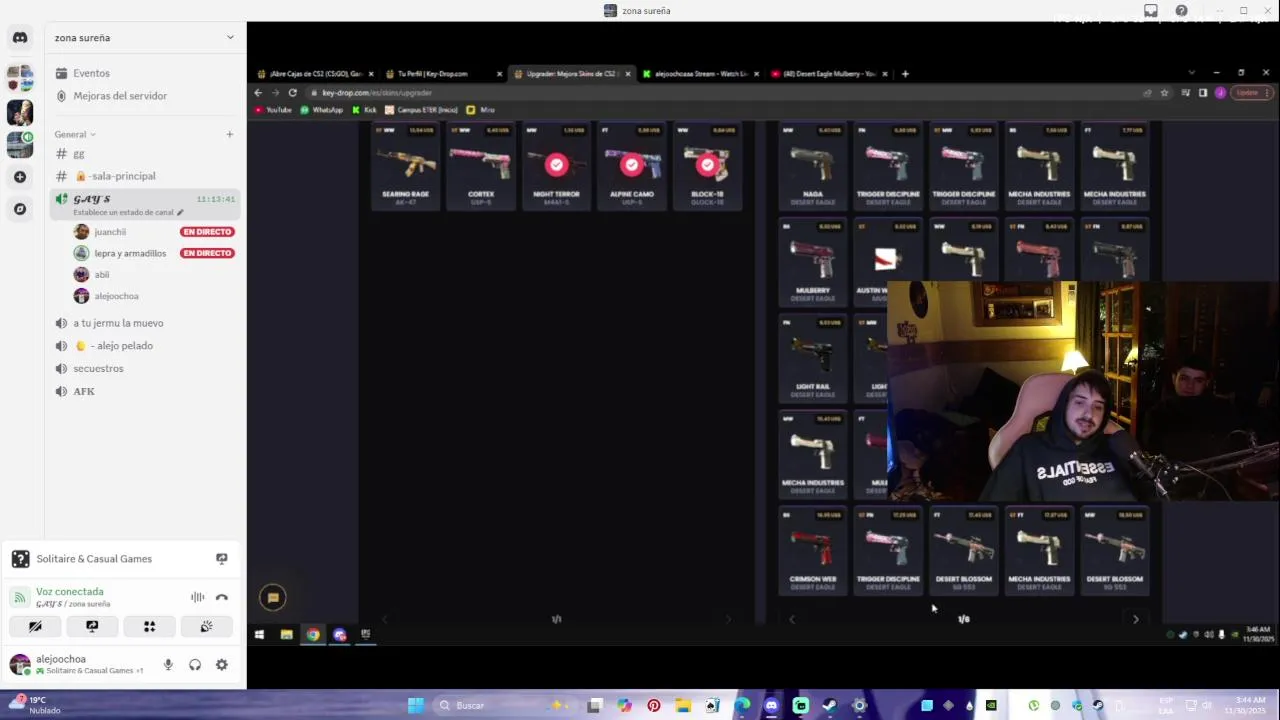This screenshot has width=1280, height=720.
Task: Switch to the 'Abre Cajas de CS2' tab in streamed browser
Action: click(x=313, y=74)
